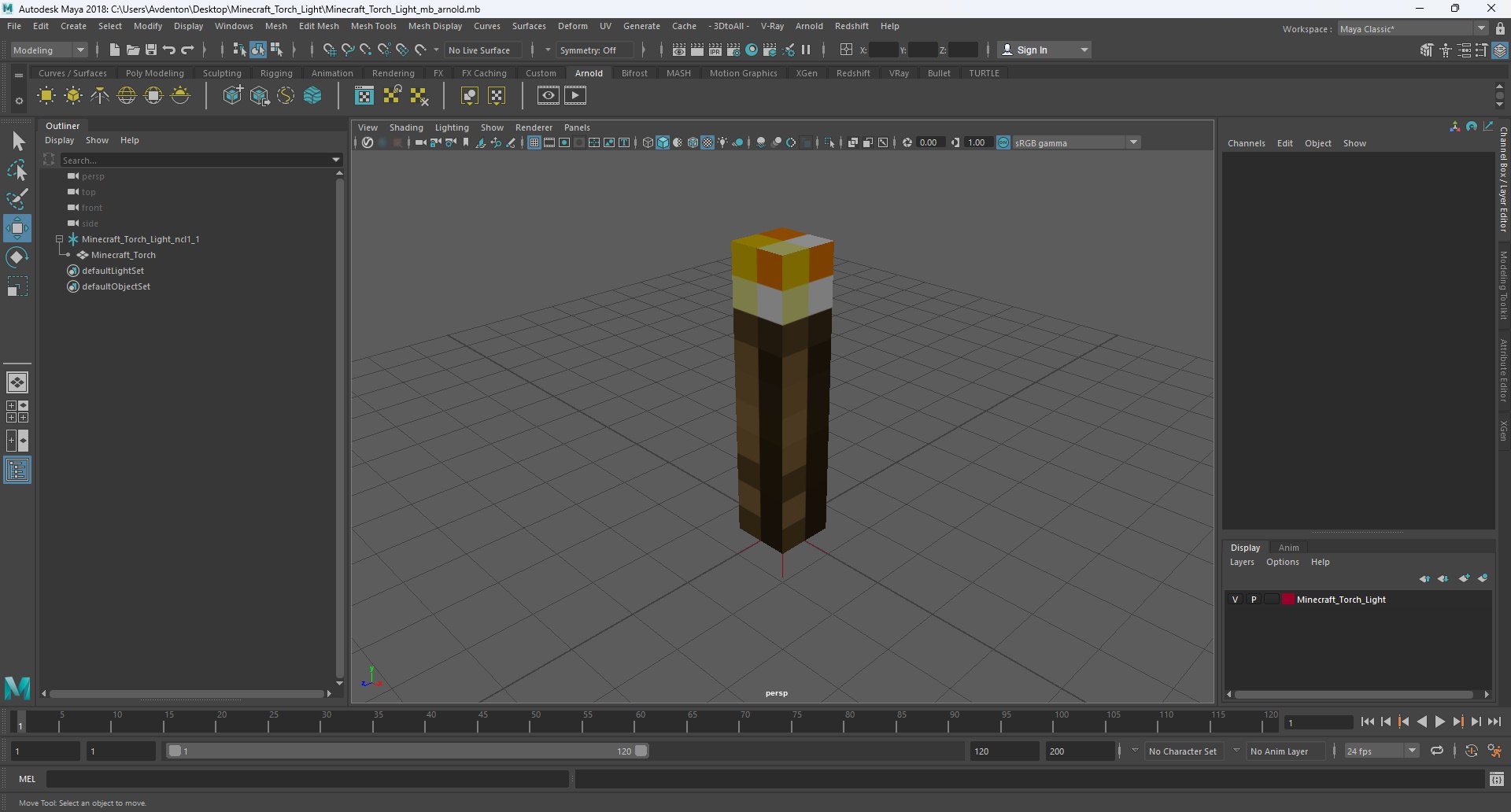The image size is (1511, 812).
Task: Click frame 60 on the time slider
Action: pyautogui.click(x=641, y=722)
